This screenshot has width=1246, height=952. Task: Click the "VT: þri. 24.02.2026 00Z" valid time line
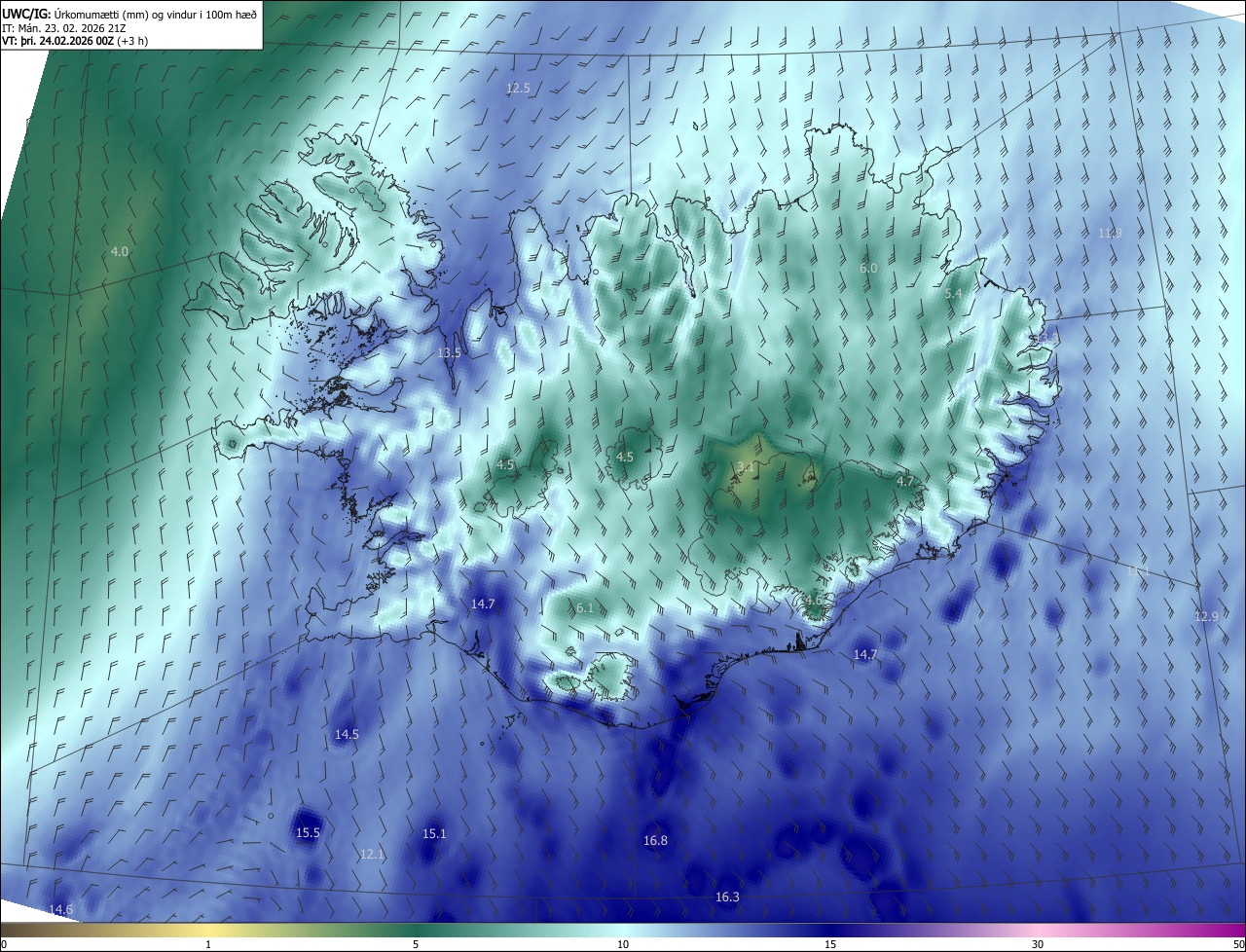72,42
